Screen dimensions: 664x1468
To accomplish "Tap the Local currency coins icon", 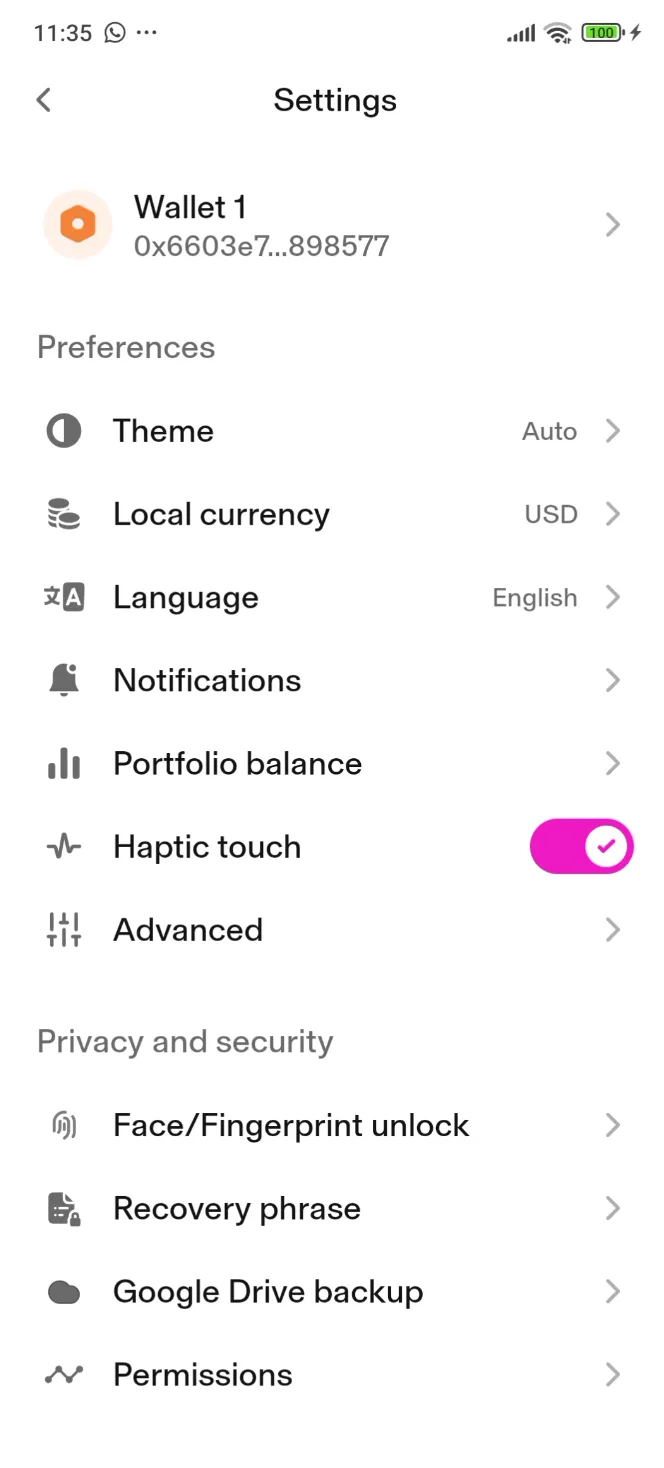I will tap(64, 514).
